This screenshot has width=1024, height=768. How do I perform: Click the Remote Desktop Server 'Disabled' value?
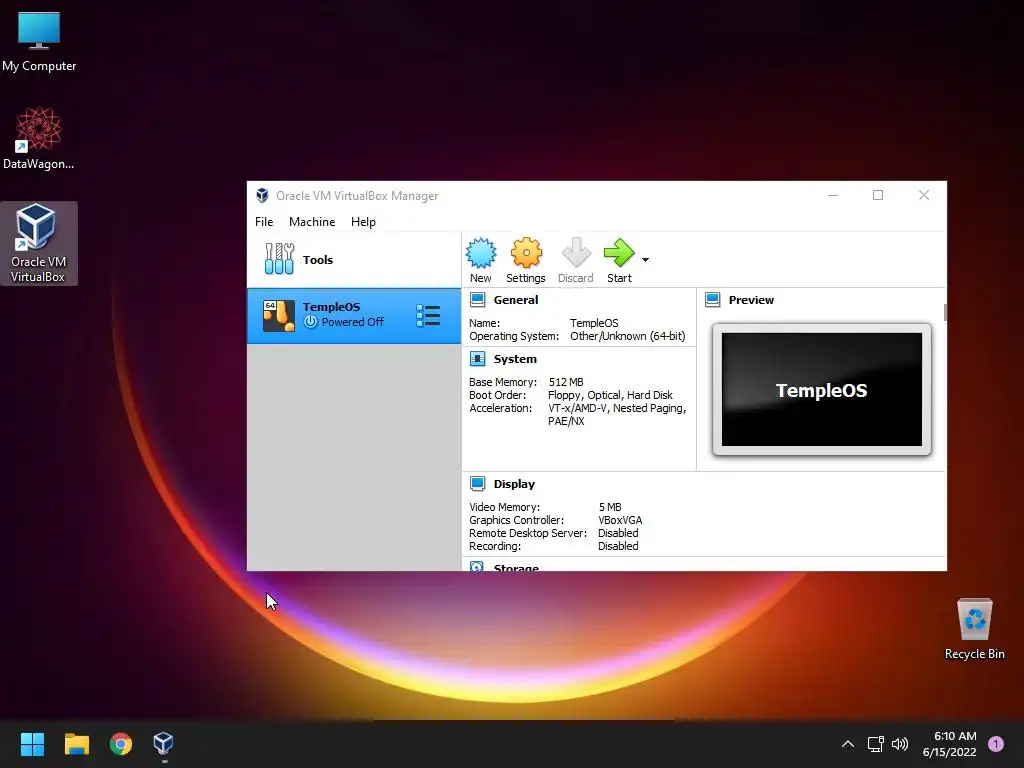(x=618, y=533)
